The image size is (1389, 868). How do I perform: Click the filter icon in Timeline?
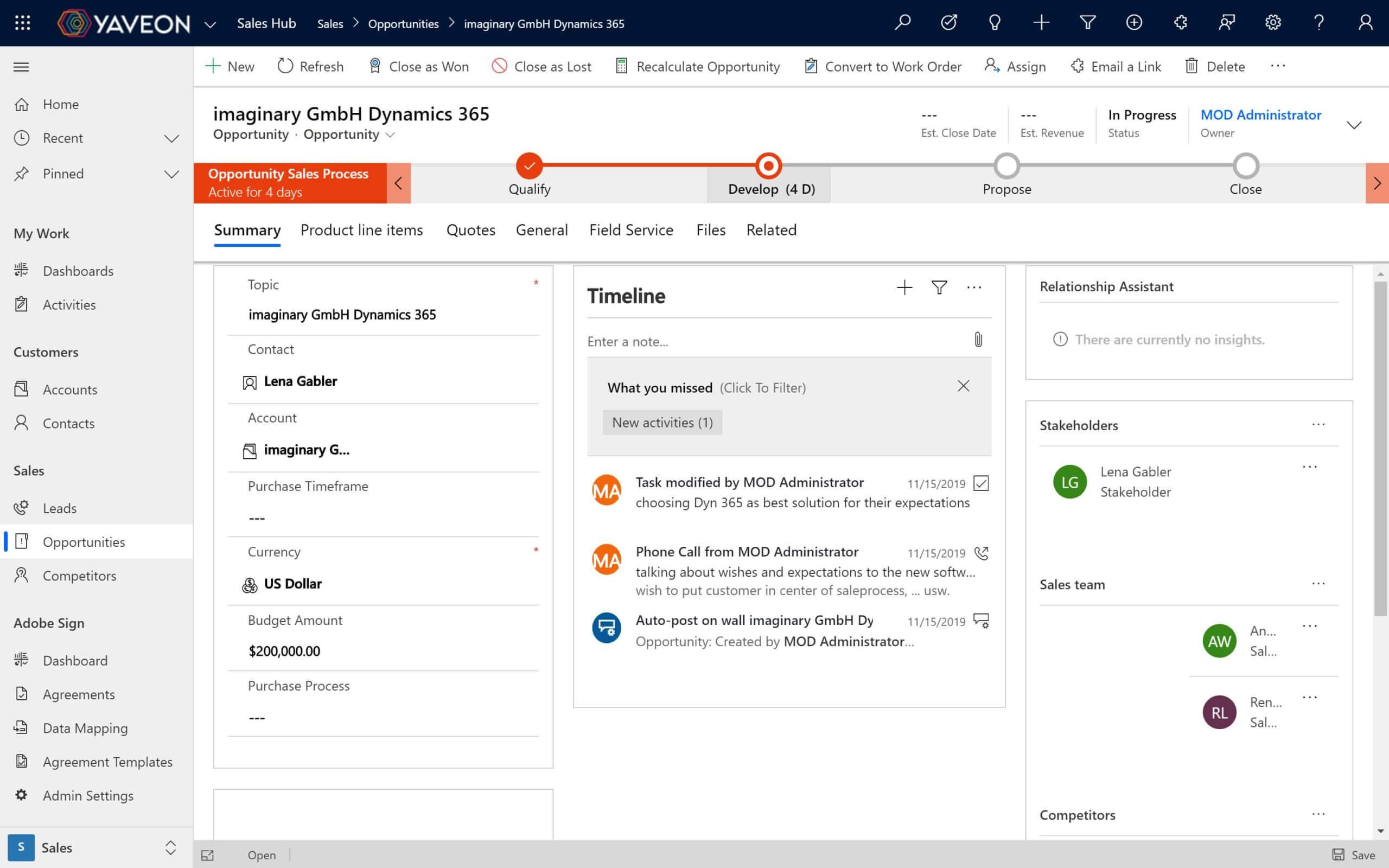pos(939,288)
